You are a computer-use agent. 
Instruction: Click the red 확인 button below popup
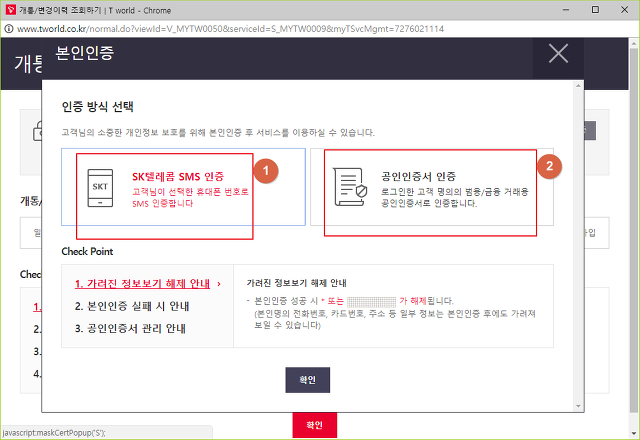point(315,425)
